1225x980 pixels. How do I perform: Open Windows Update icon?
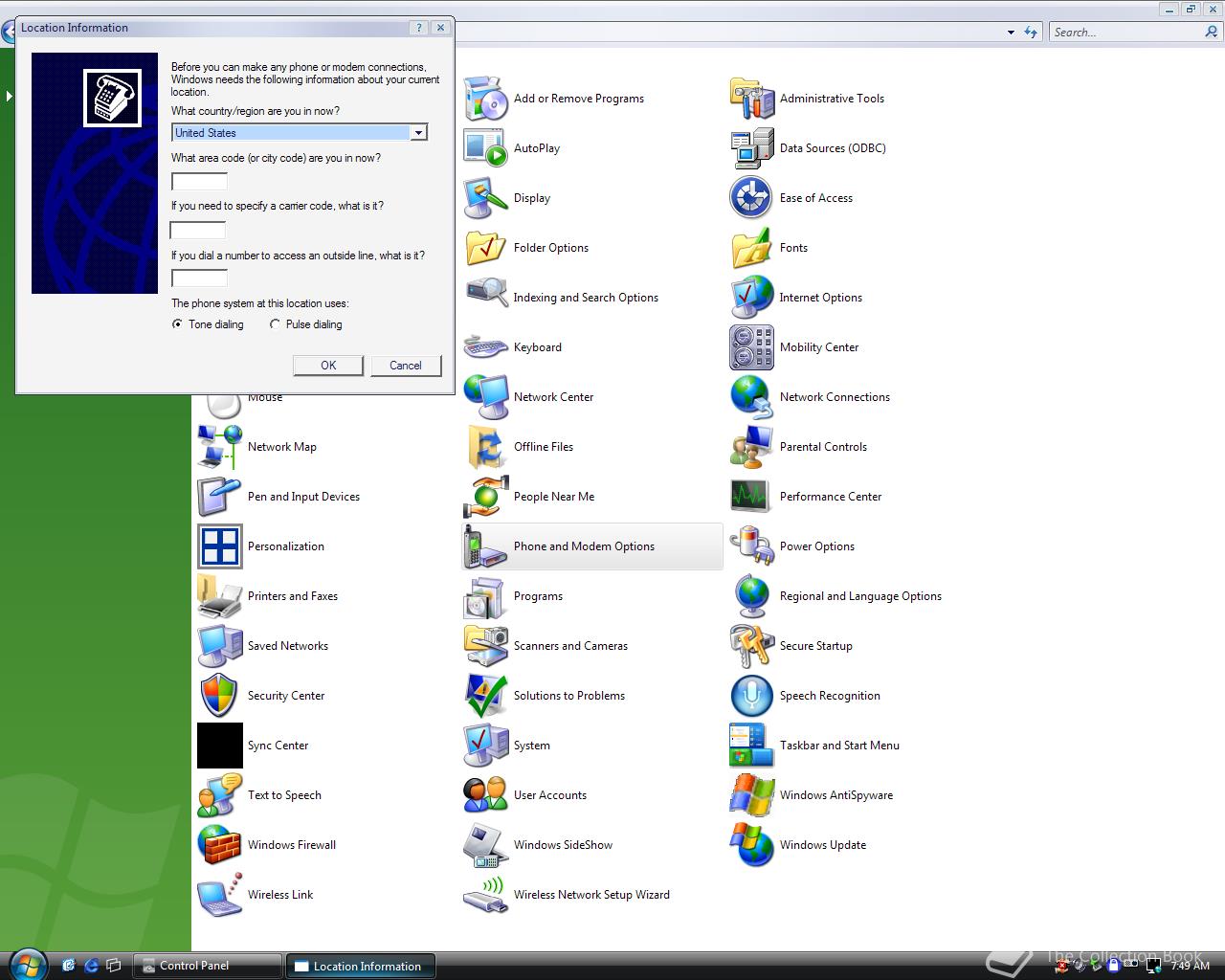pos(752,845)
